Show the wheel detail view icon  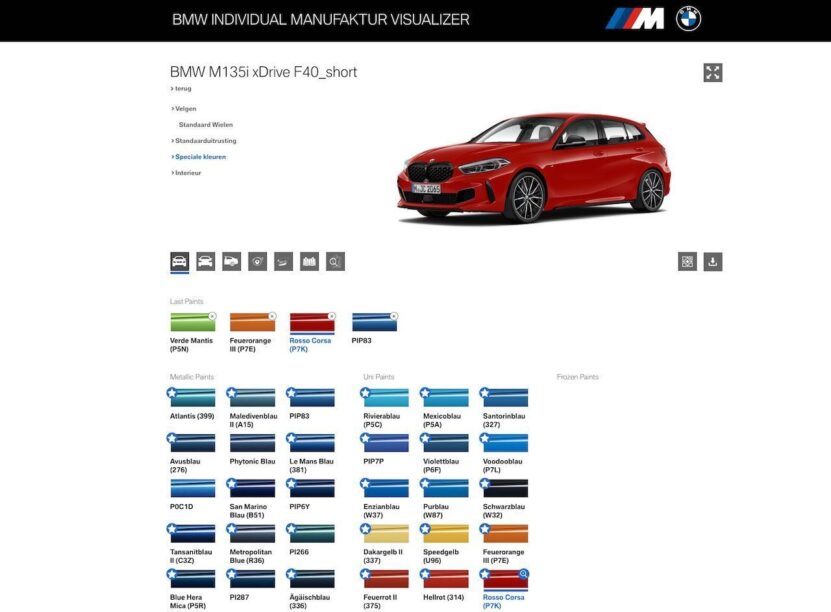pos(257,261)
